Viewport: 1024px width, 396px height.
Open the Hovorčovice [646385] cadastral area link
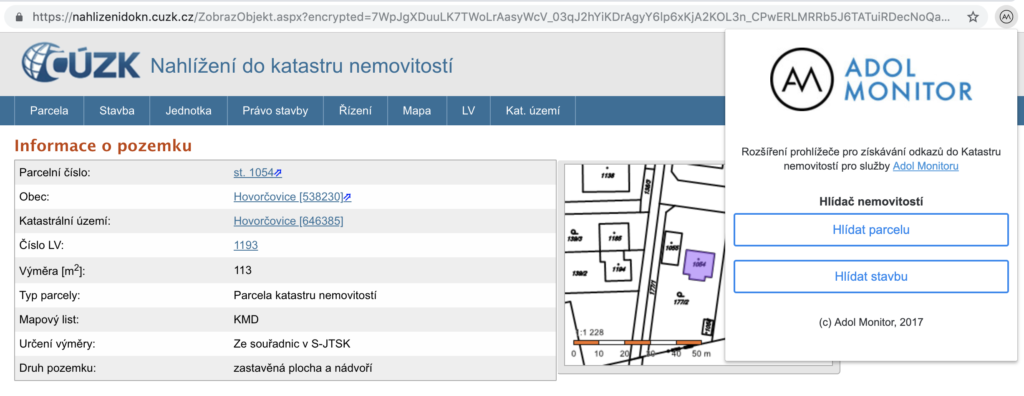coord(288,221)
